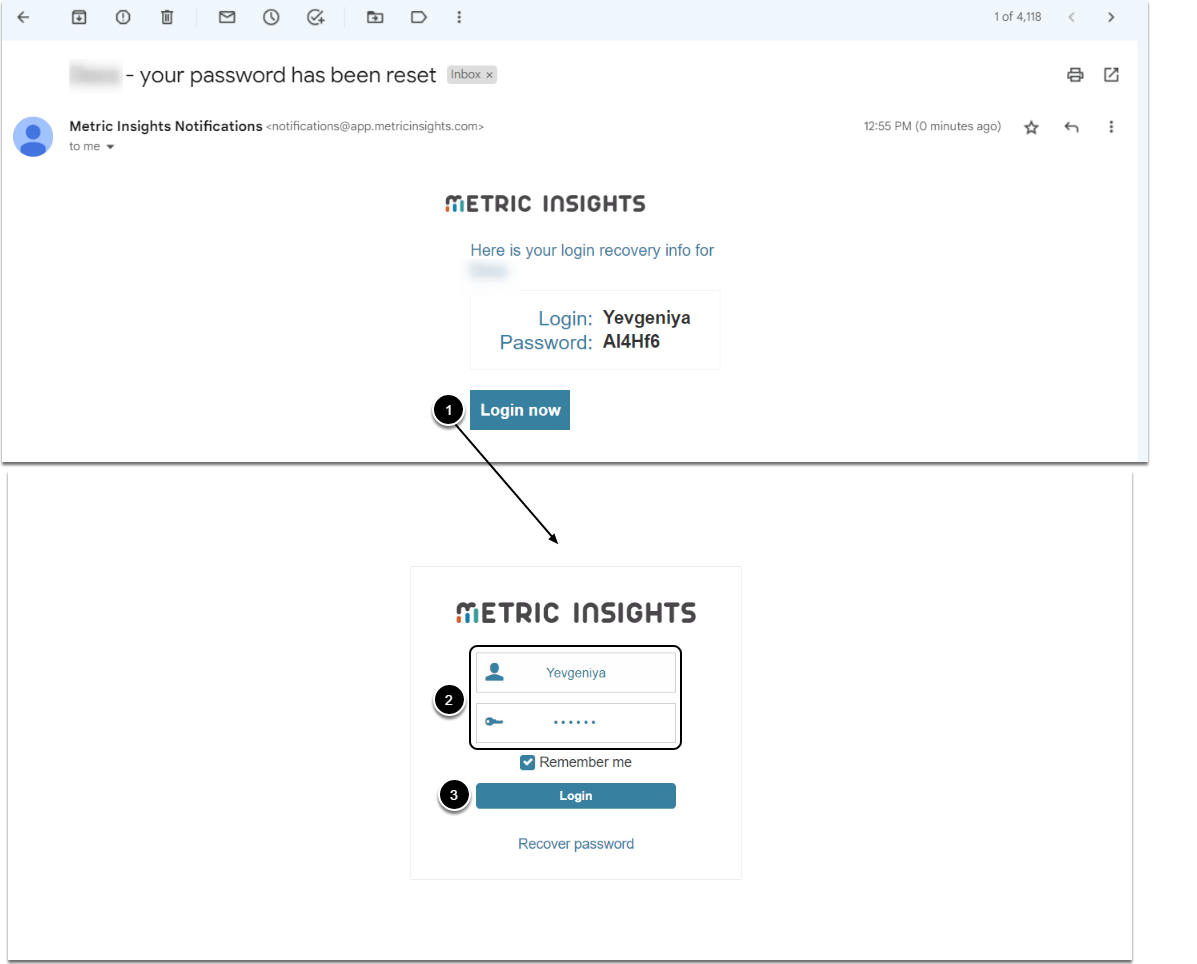The image size is (1197, 964).
Task: Click the Login now button
Action: tap(520, 410)
